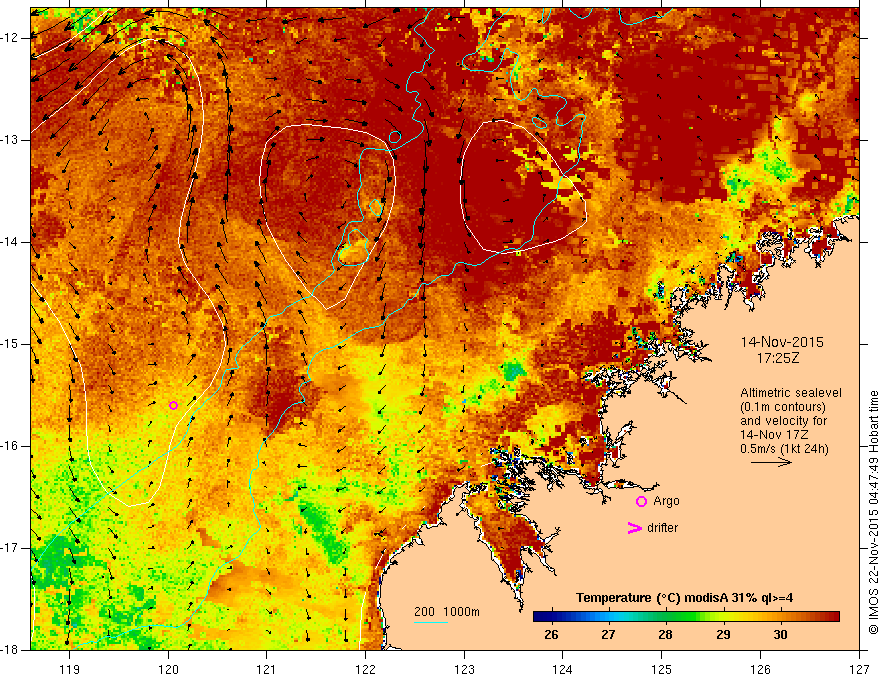
Task: Click the latitude axis label -13
Action: (x=10, y=140)
